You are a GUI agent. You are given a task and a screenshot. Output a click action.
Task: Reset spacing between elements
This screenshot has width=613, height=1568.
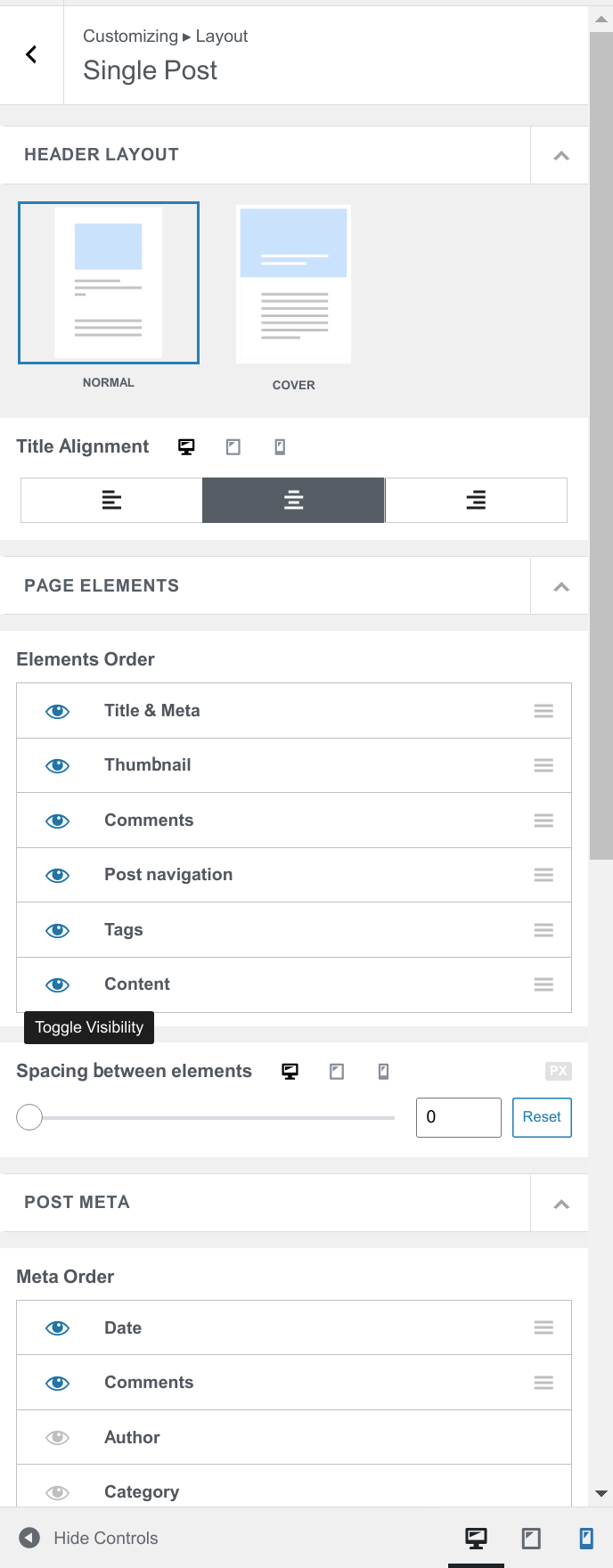542,1116
